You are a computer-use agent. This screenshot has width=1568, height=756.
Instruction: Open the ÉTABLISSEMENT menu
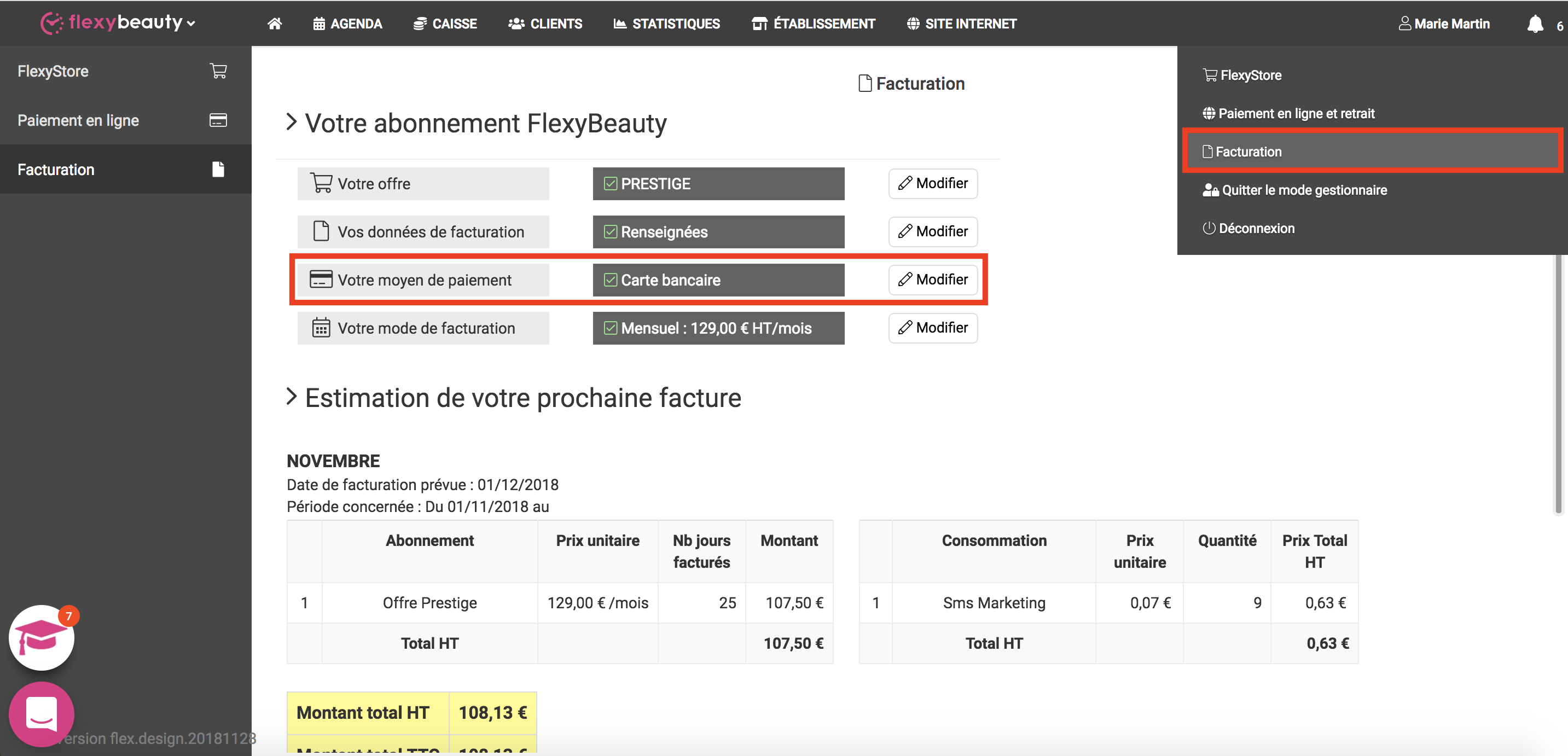pos(813,24)
